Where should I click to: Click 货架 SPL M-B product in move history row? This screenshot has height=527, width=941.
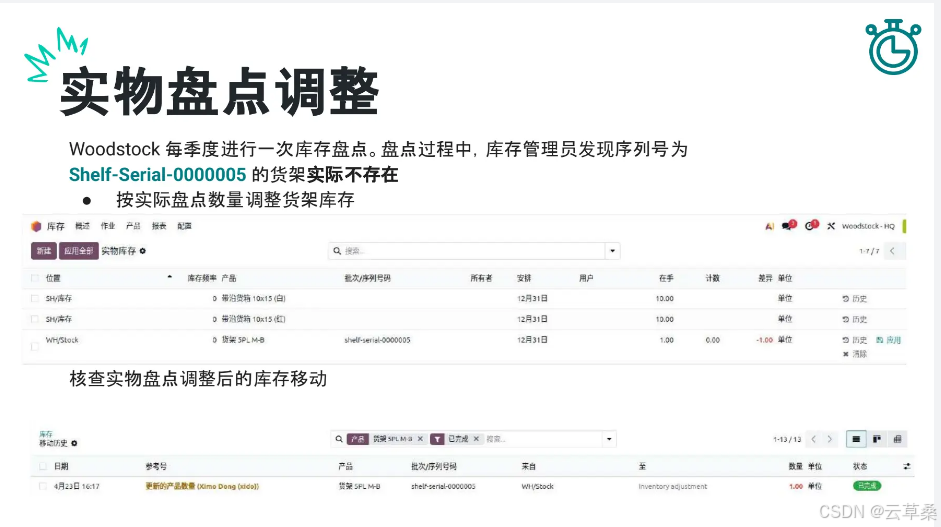click(359, 486)
